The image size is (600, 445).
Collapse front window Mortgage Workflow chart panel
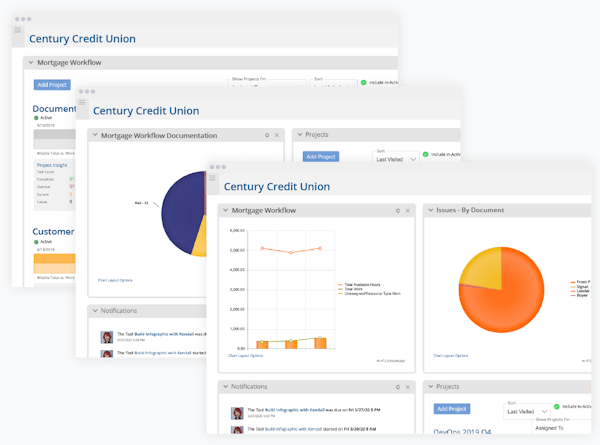(225, 210)
